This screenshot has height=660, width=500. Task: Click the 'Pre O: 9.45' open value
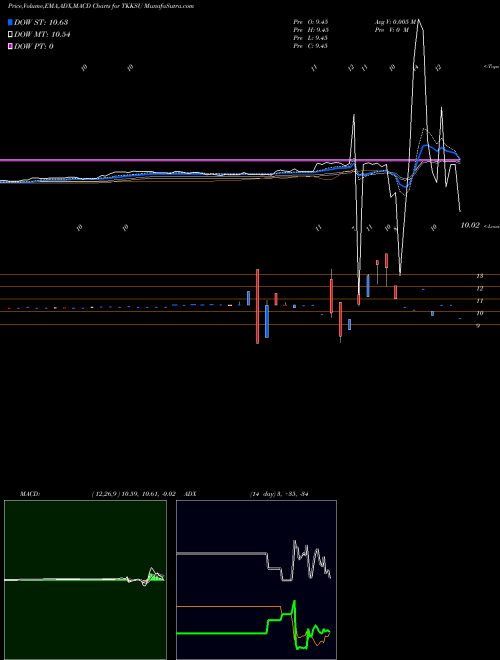311,21
